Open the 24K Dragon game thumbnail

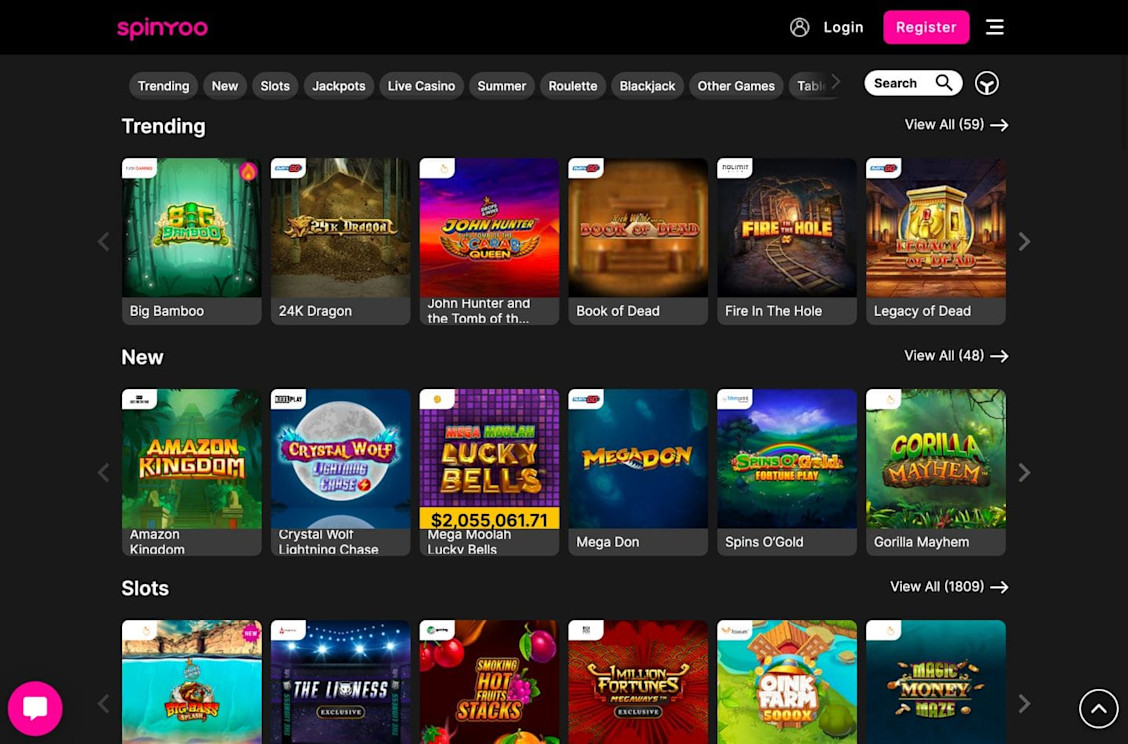tap(340, 227)
